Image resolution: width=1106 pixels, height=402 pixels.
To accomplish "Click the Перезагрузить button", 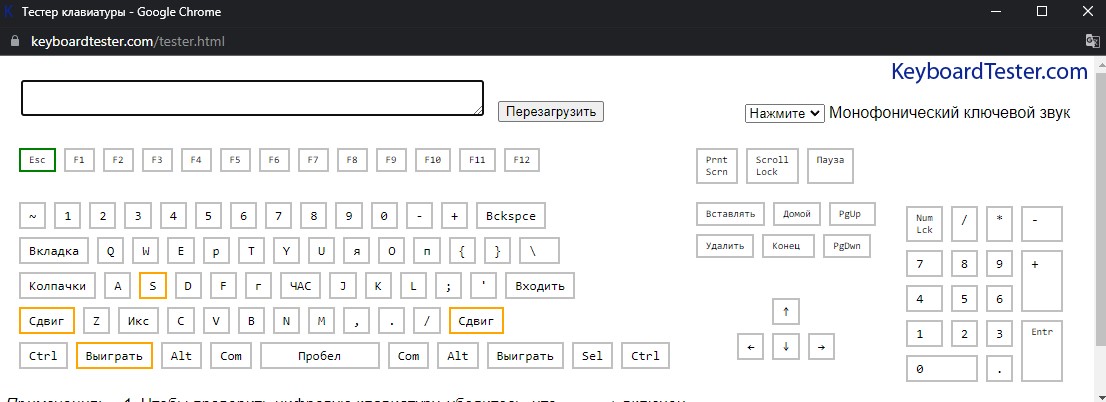I will pos(551,111).
